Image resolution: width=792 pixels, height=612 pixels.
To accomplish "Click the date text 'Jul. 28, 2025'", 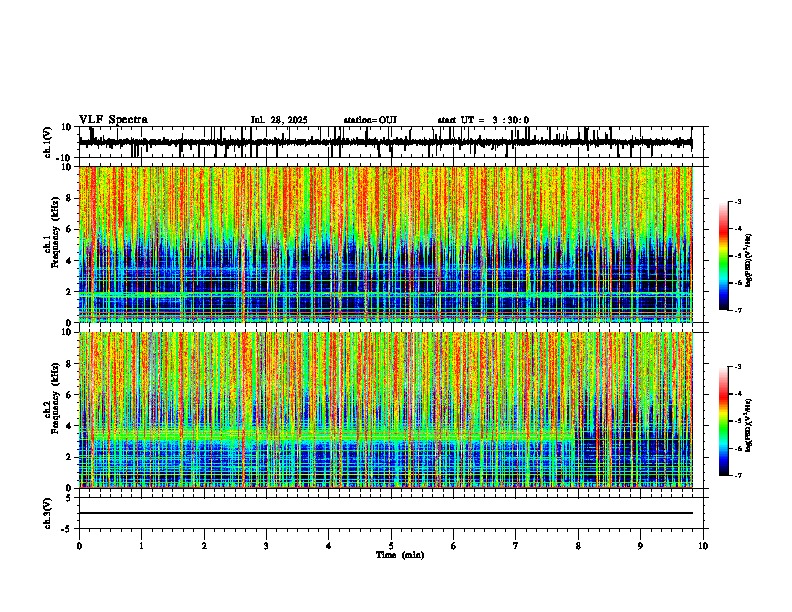I will (x=279, y=120).
